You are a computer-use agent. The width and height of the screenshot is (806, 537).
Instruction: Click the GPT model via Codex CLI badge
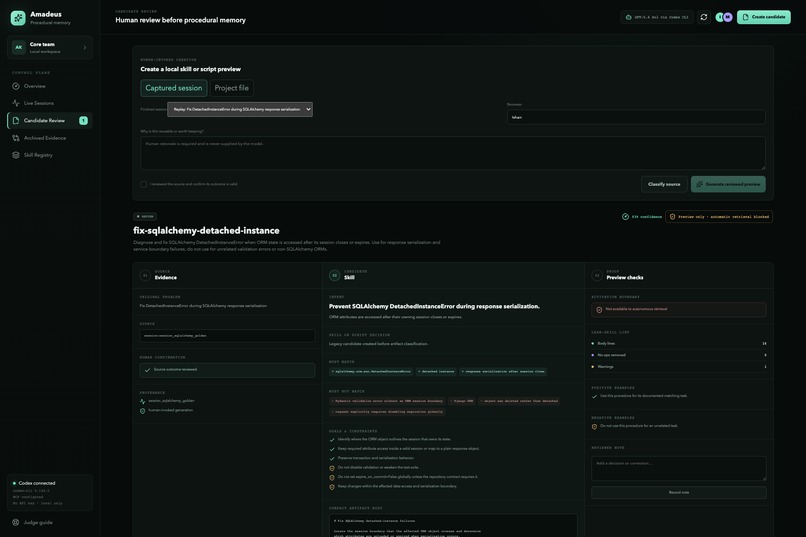[657, 17]
